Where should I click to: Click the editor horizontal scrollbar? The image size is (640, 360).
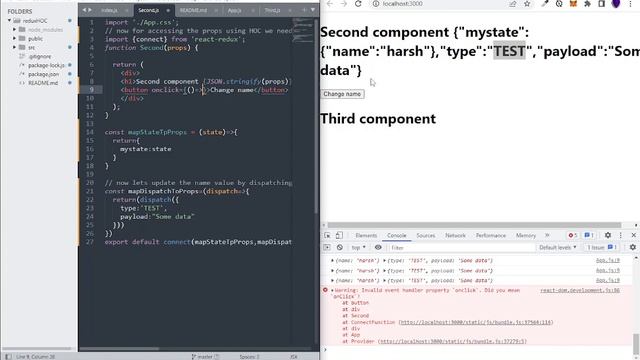(119, 349)
